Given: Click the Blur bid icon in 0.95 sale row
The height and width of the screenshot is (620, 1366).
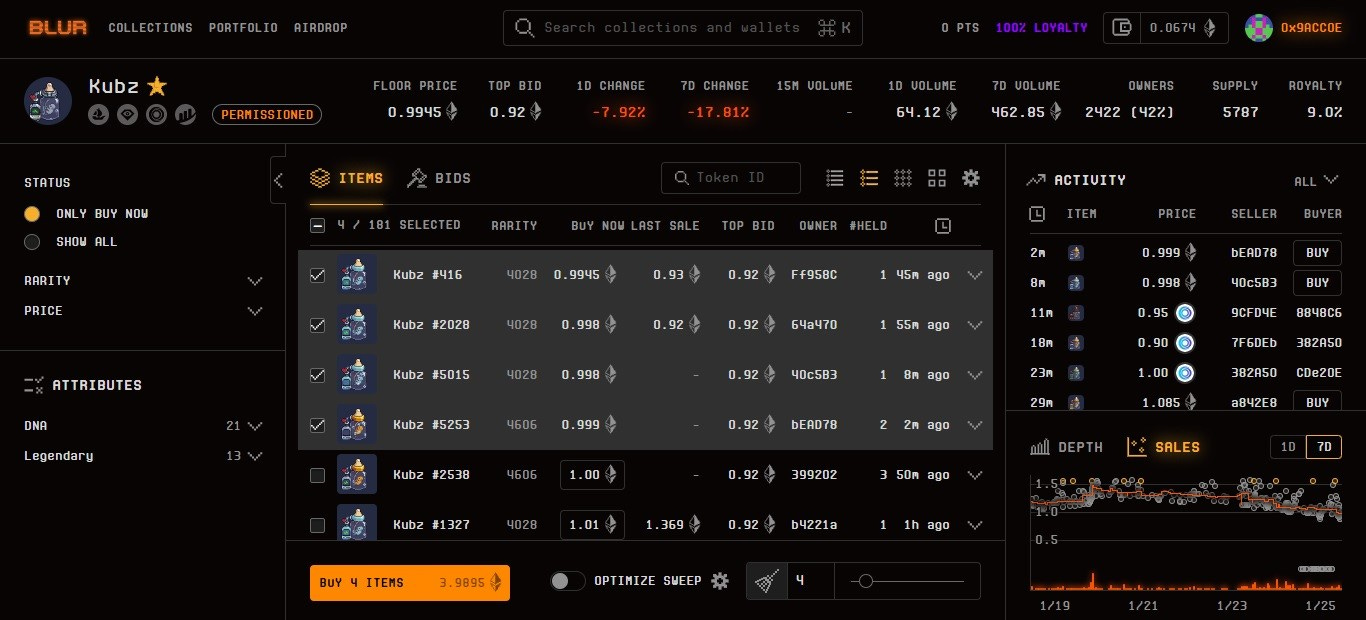Looking at the screenshot, I should tap(1185, 313).
